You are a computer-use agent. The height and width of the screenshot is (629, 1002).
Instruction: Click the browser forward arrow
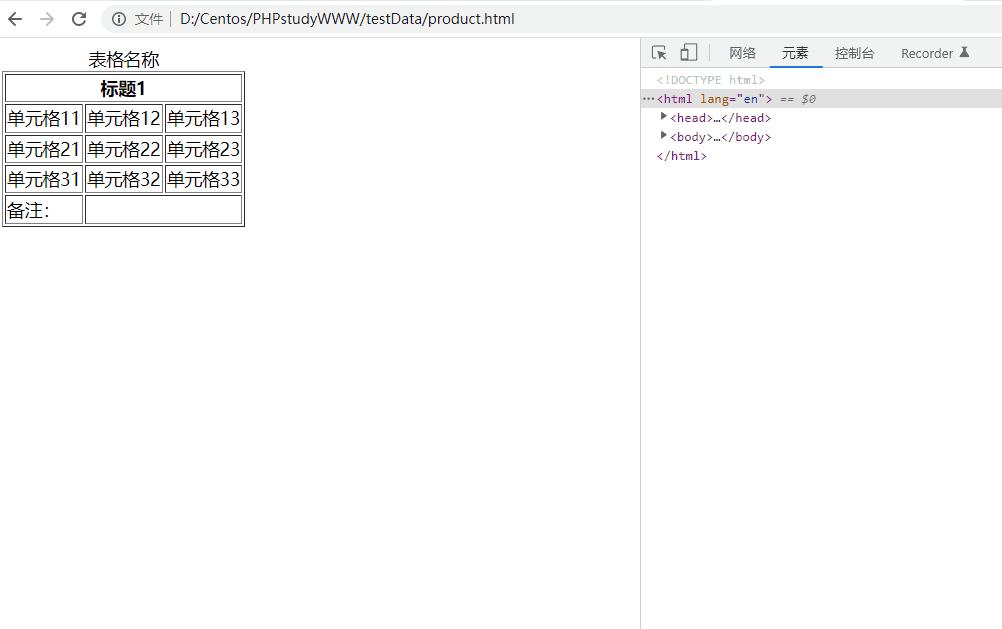point(47,19)
